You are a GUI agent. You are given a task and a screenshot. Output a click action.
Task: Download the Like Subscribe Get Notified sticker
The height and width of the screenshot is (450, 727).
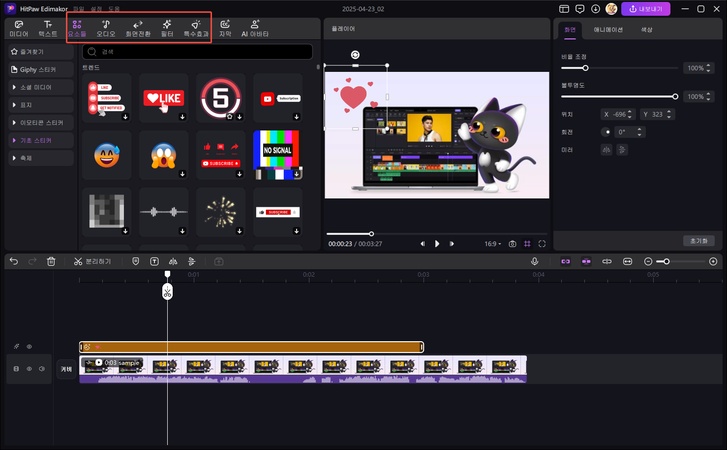pyautogui.click(x=125, y=117)
